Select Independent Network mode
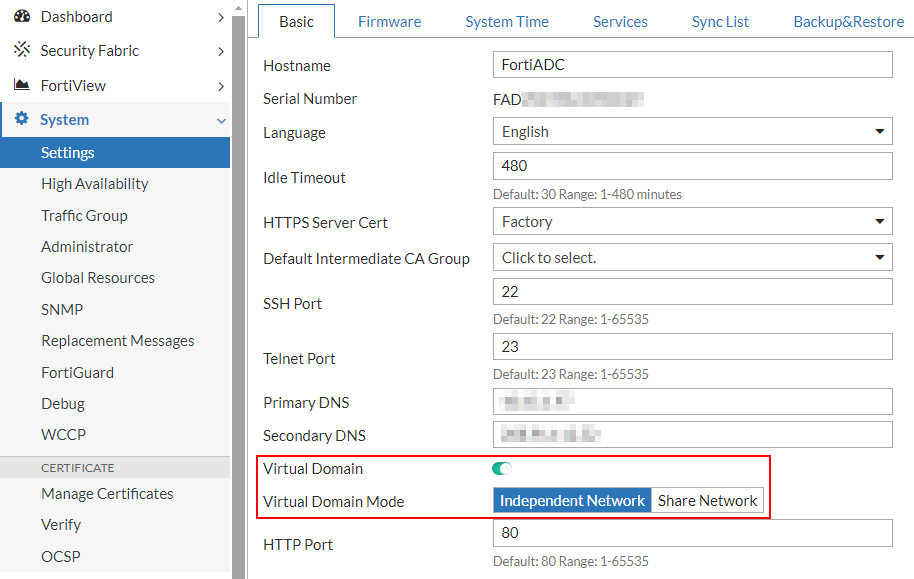914x579 pixels. [572, 501]
